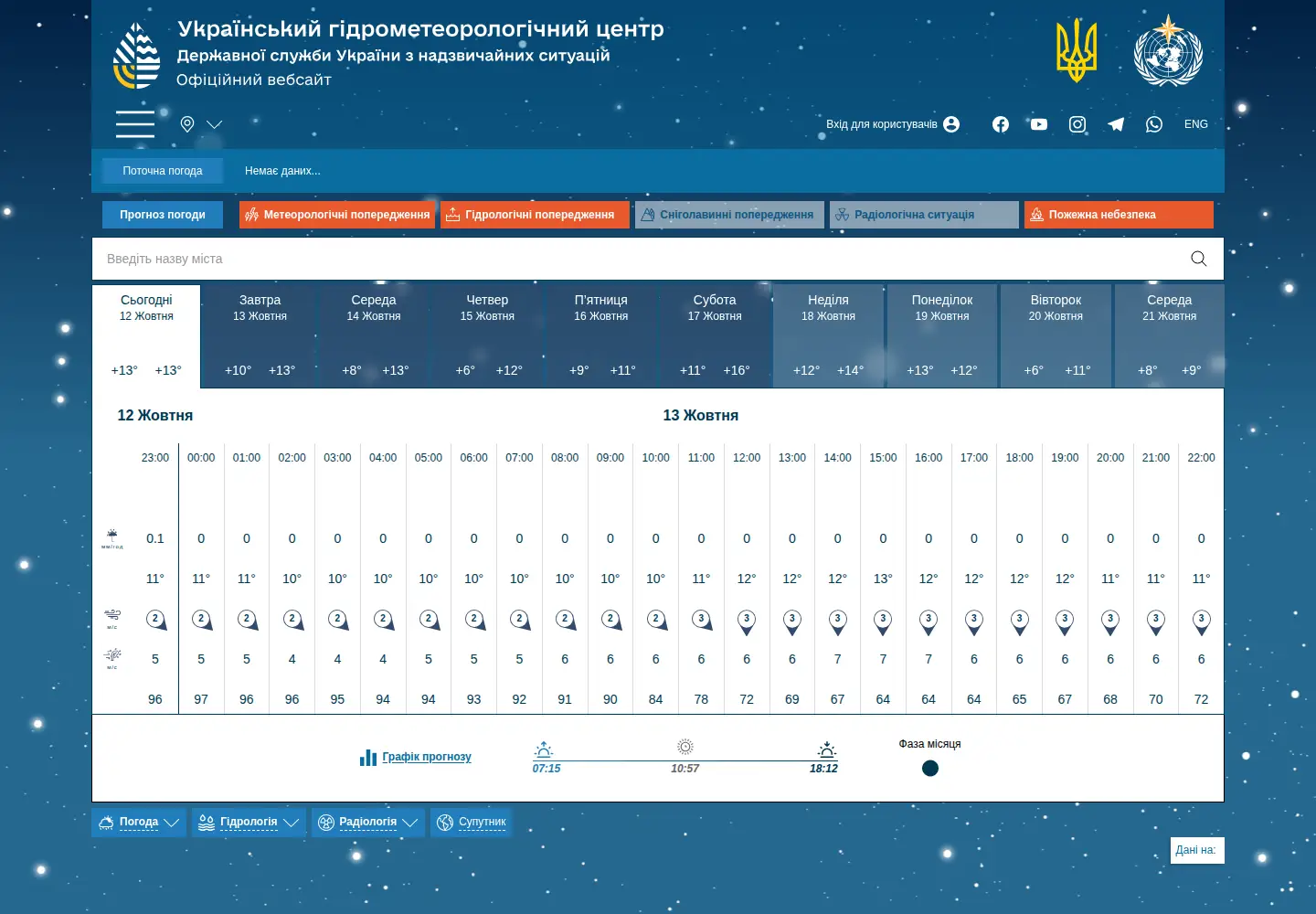Select the Поточна погода button
Screen dimensions: 1316x914
point(163,171)
